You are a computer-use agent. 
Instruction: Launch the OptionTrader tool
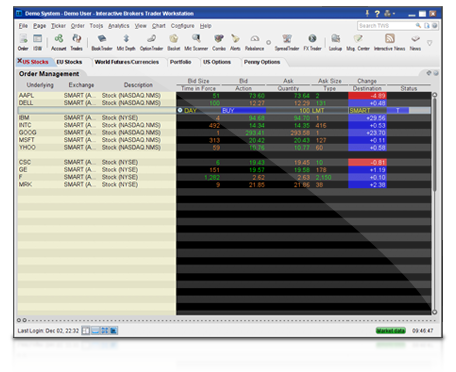[151, 42]
